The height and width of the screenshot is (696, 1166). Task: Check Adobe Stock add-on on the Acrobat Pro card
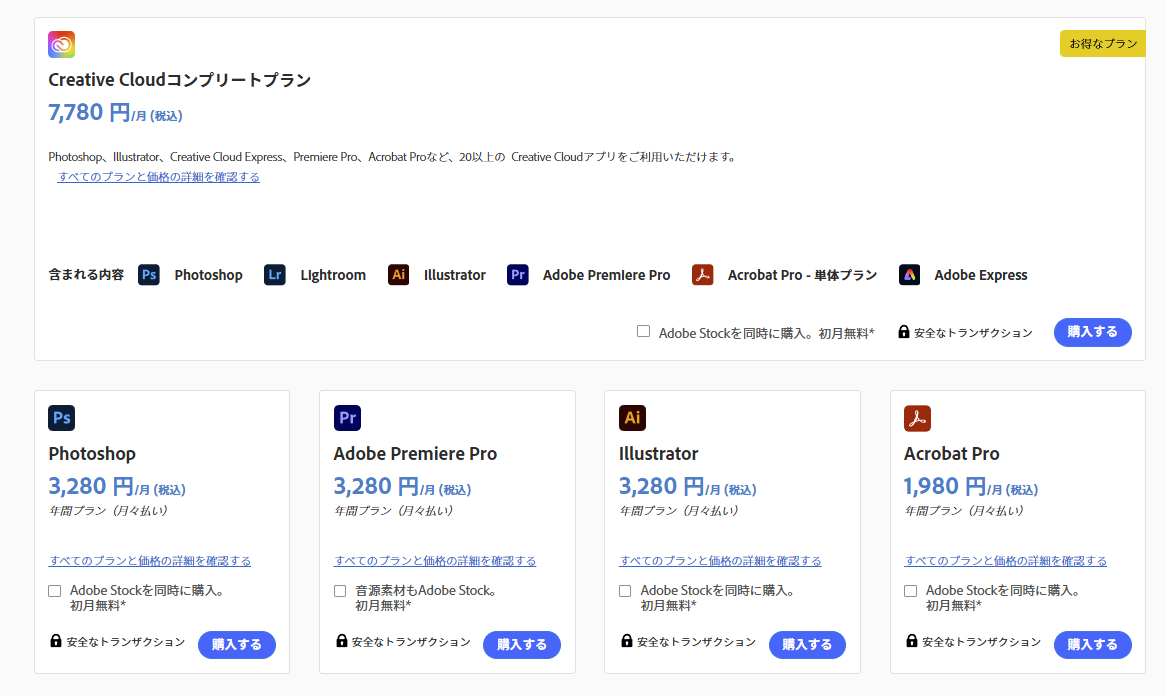point(910,591)
